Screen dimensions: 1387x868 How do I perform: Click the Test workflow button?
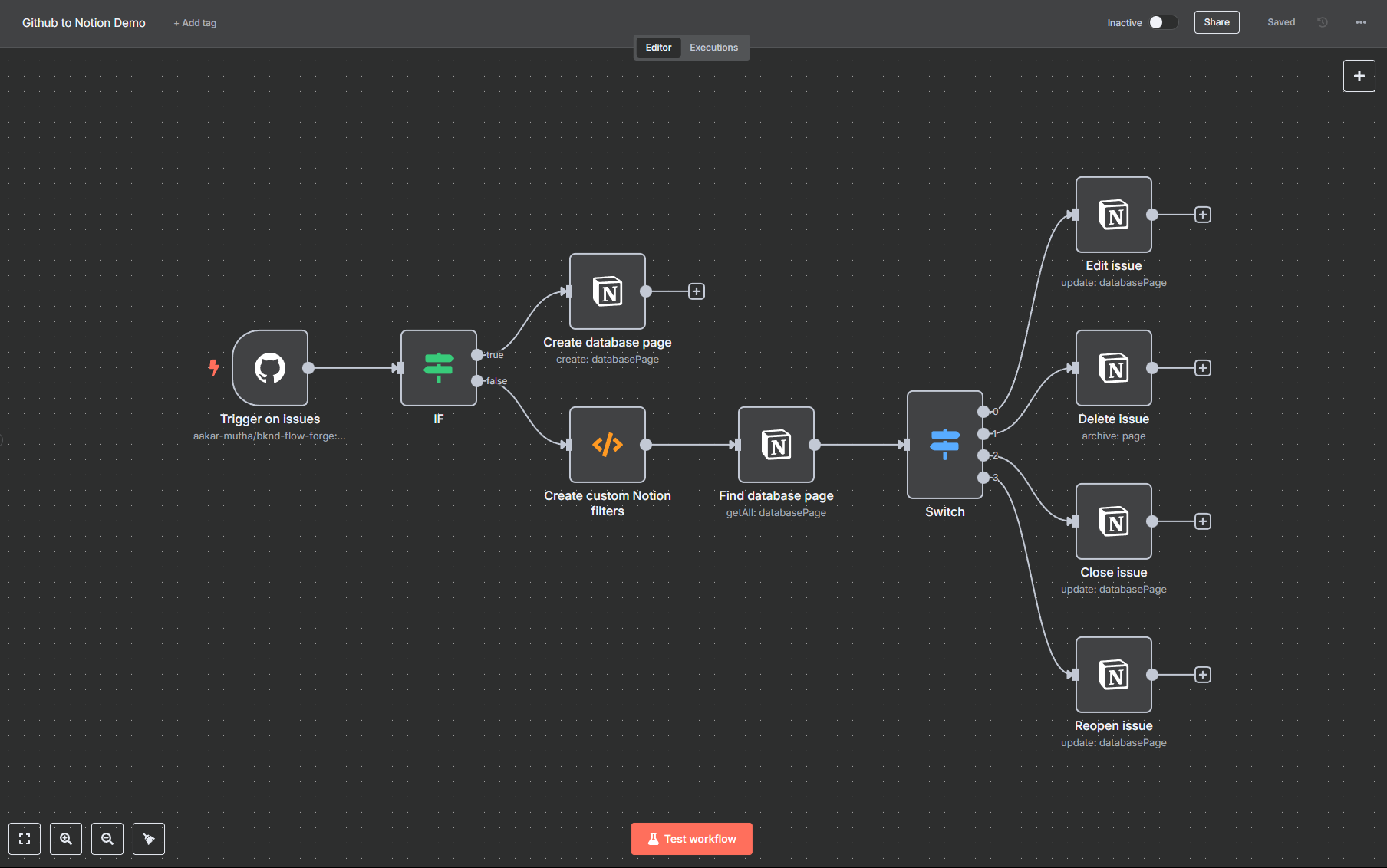[691, 838]
